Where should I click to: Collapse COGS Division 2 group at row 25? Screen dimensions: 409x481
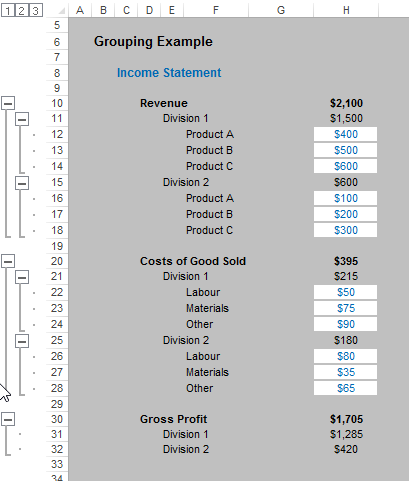point(22,341)
